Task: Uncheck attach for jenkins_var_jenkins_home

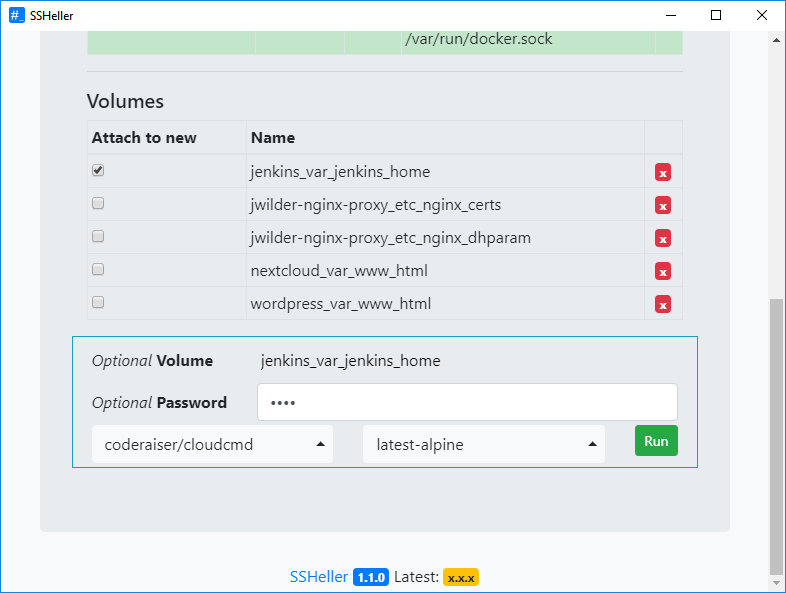Action: tap(98, 170)
